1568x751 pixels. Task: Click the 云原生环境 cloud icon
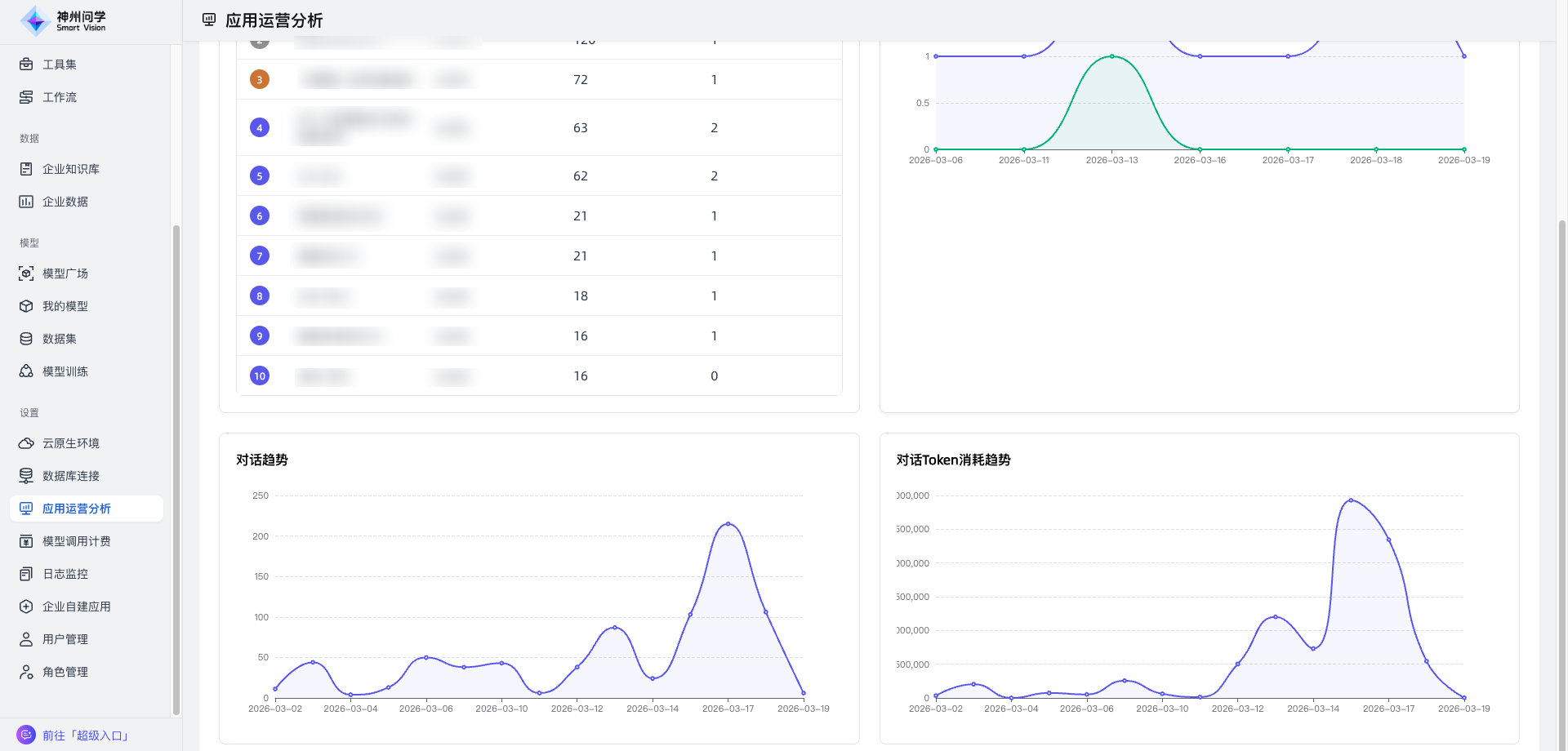[x=26, y=443]
